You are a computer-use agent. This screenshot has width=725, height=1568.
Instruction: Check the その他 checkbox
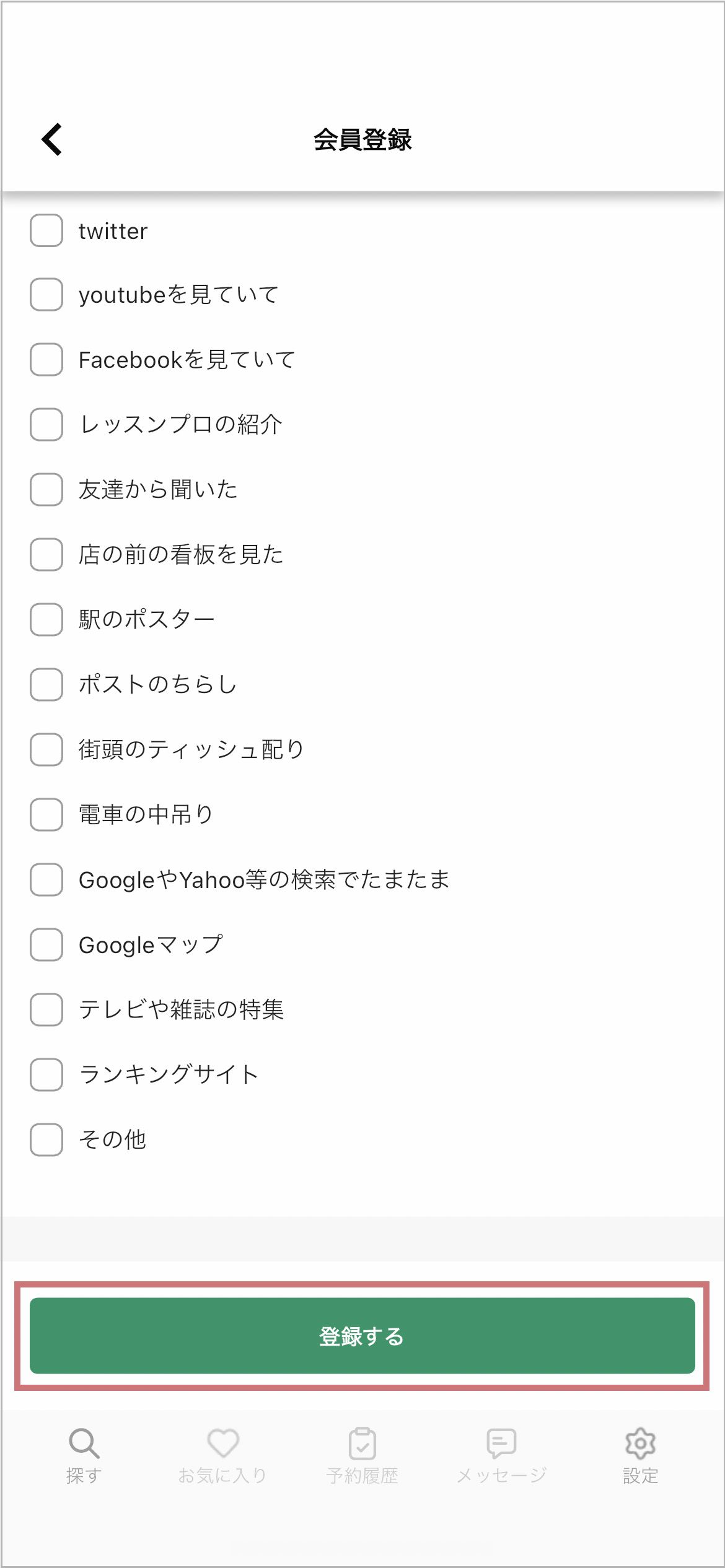coord(46,1140)
